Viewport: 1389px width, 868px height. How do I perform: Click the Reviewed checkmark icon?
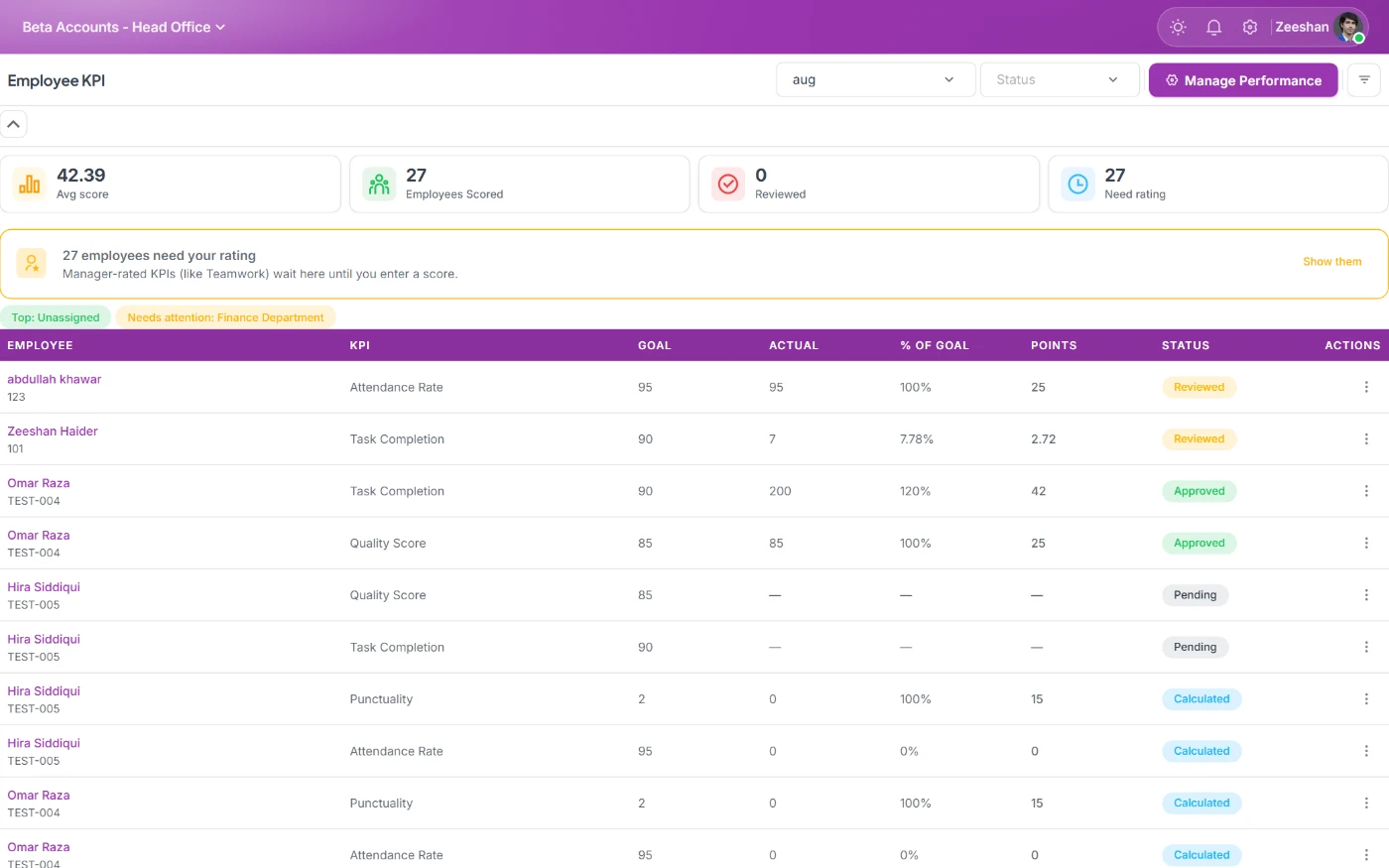click(x=728, y=184)
